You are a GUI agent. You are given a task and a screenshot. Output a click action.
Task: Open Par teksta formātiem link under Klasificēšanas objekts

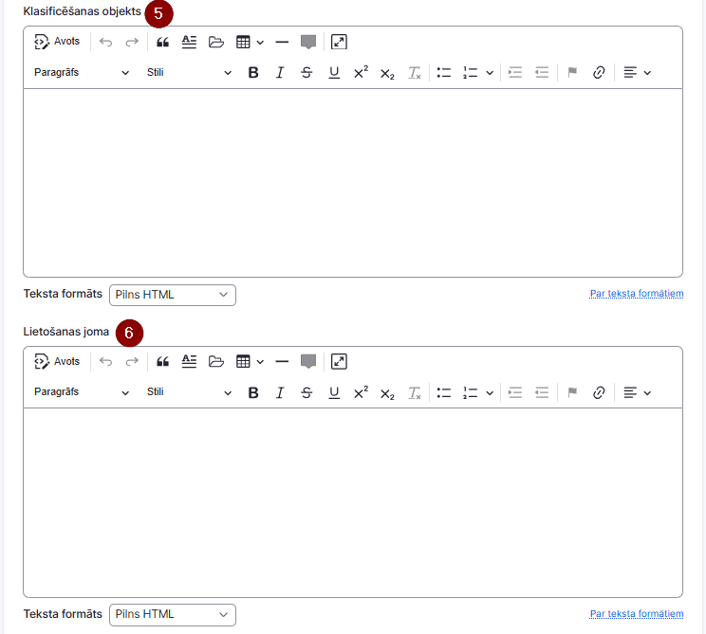point(637,294)
